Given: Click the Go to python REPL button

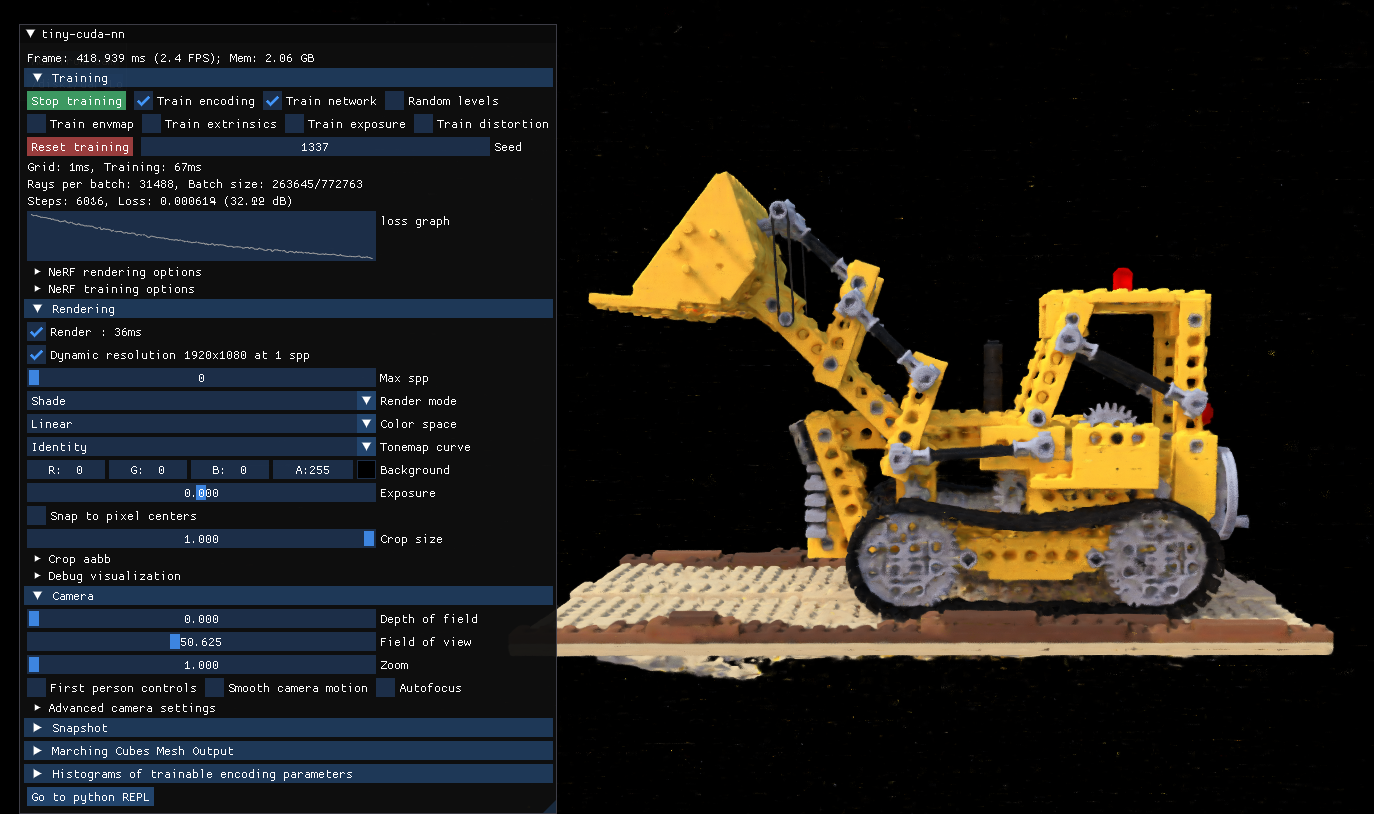Looking at the screenshot, I should pyautogui.click(x=90, y=797).
